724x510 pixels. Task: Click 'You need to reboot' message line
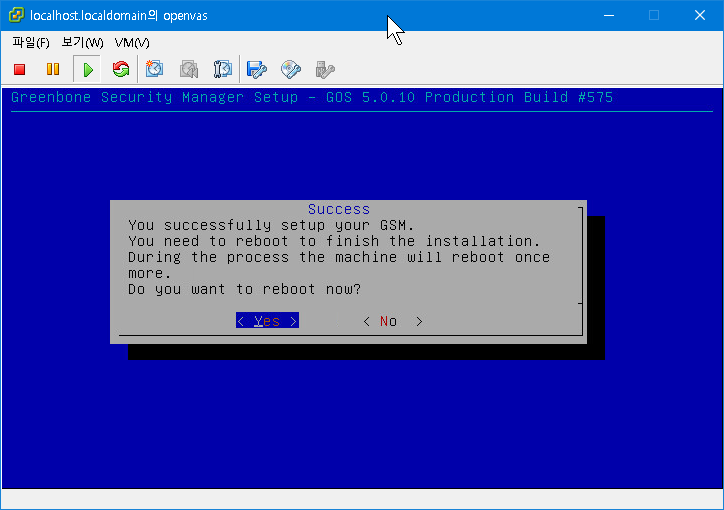click(334, 241)
